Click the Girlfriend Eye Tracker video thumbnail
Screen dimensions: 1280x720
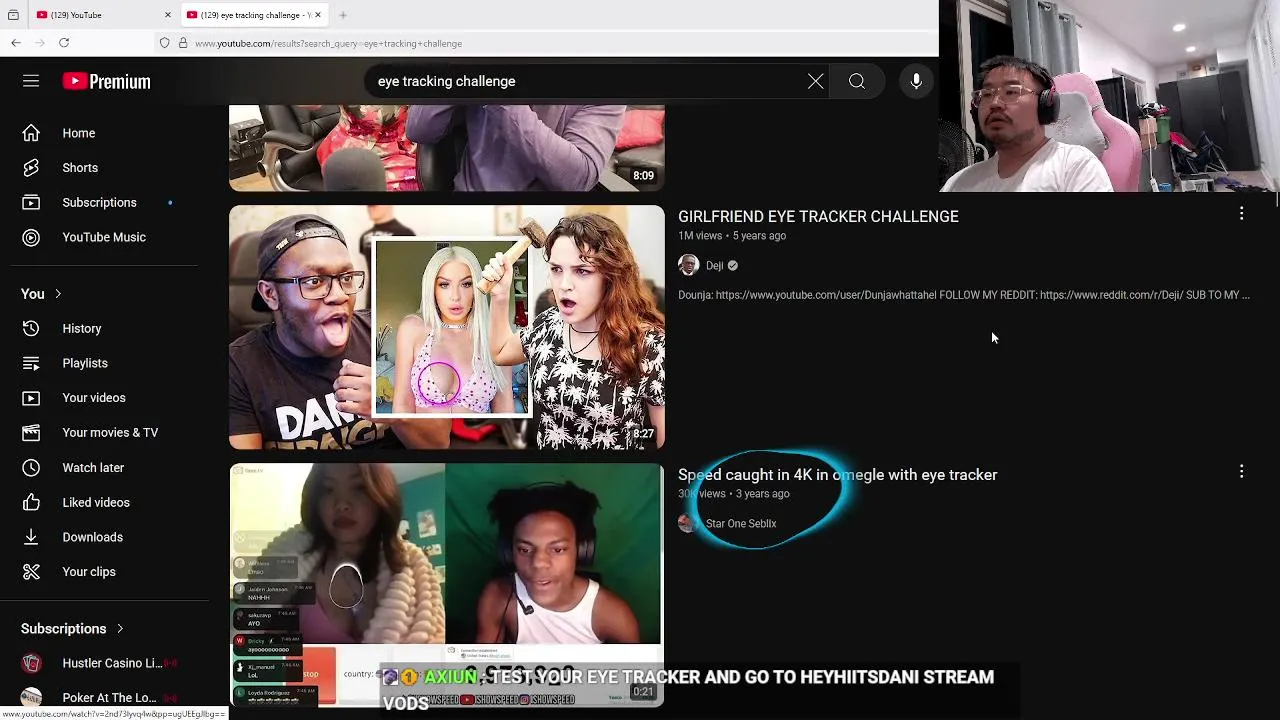pyautogui.click(x=446, y=328)
